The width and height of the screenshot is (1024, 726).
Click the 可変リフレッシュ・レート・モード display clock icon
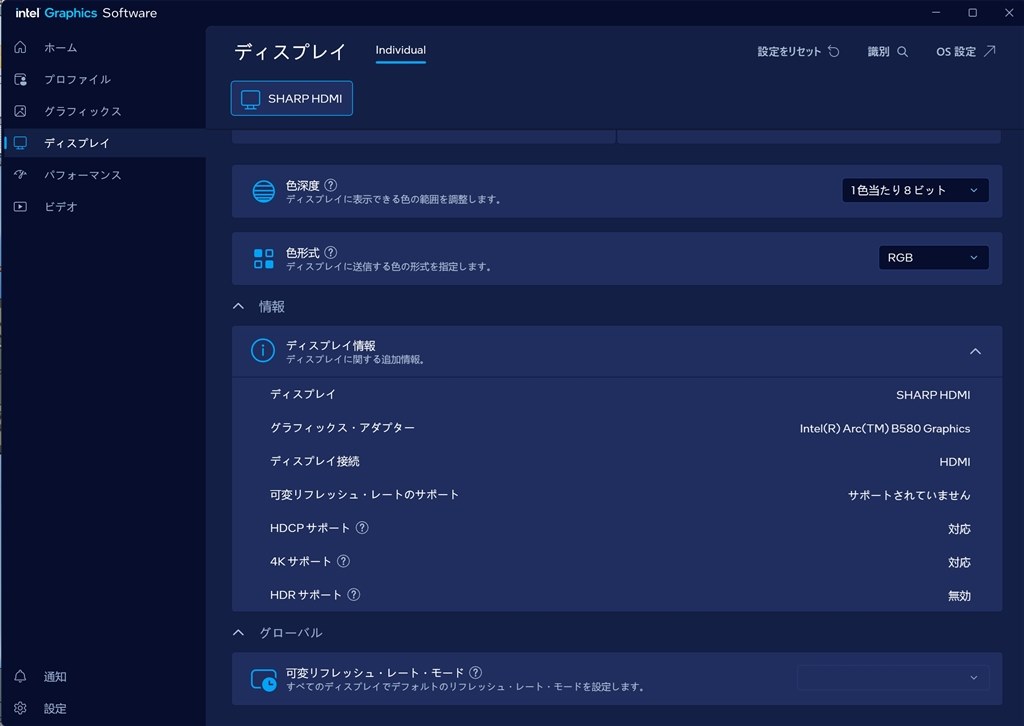pyautogui.click(x=263, y=680)
